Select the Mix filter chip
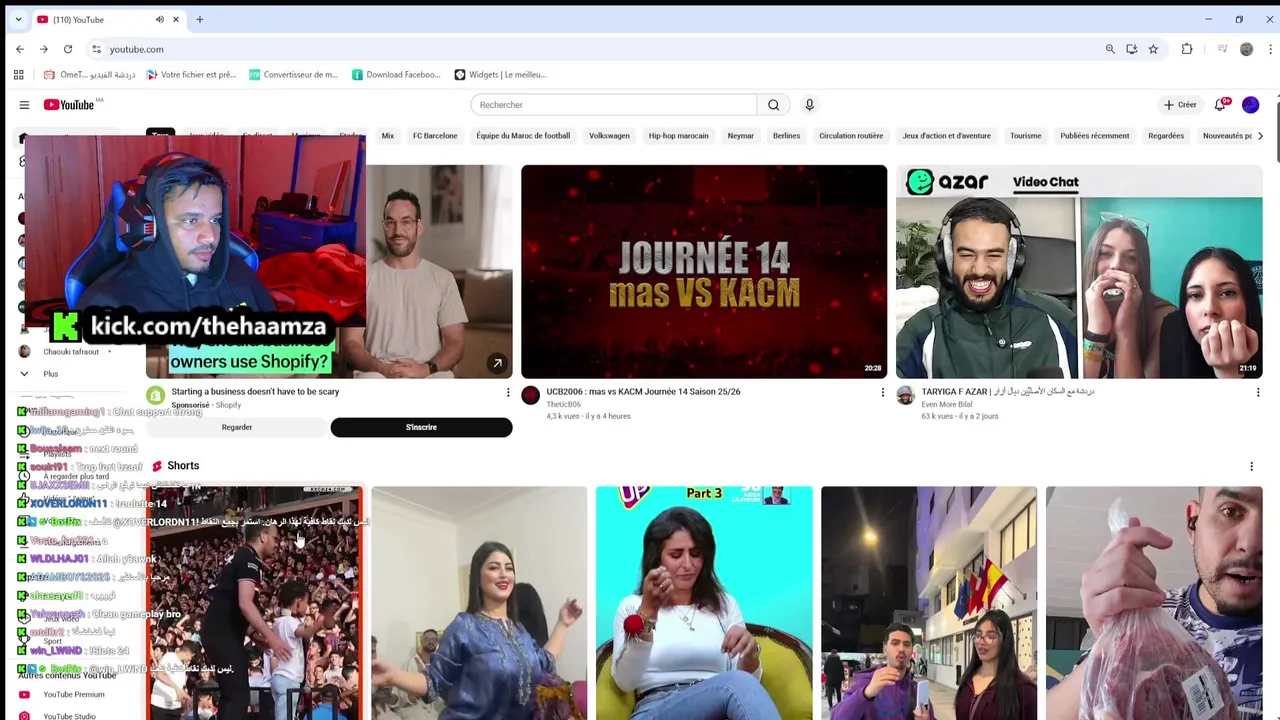Viewport: 1280px width, 720px height. (x=387, y=136)
